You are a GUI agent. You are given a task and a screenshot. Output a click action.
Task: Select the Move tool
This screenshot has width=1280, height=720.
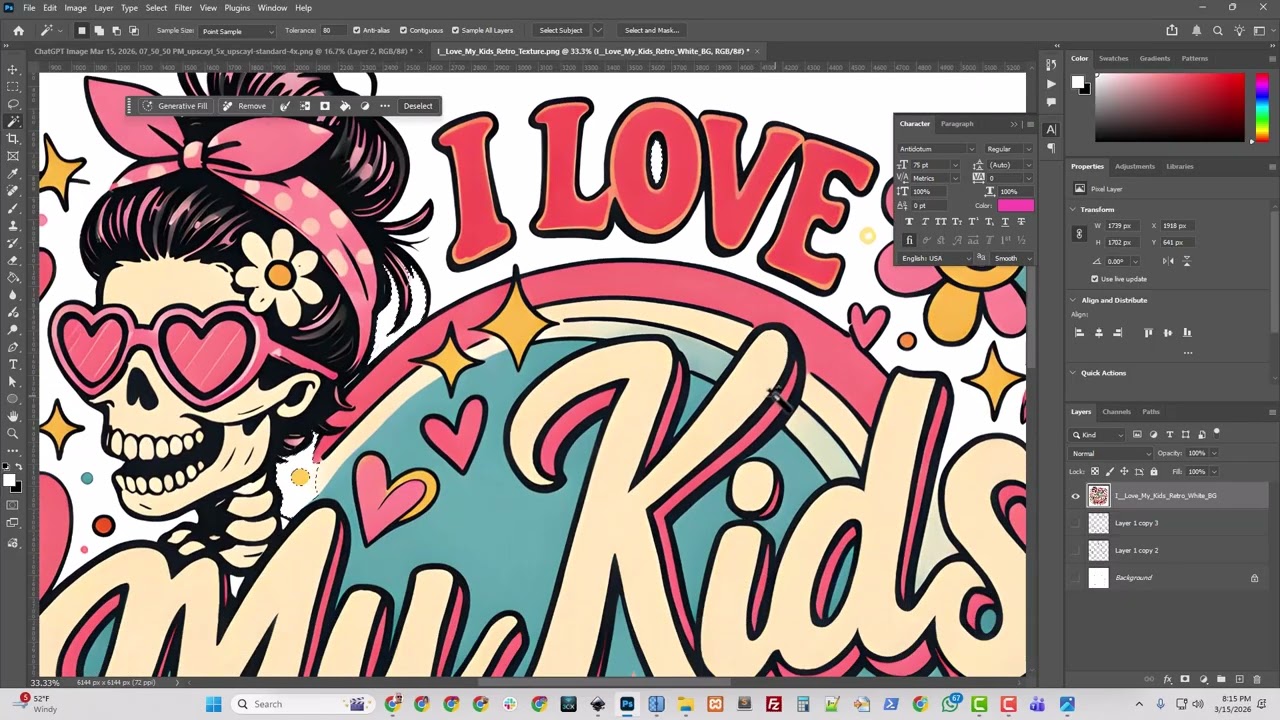point(13,69)
